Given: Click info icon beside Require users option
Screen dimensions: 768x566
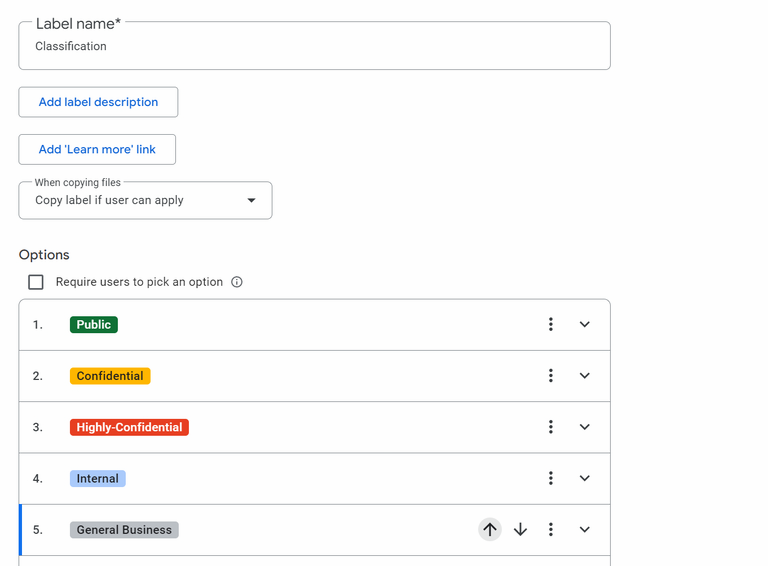Looking at the screenshot, I should (x=237, y=282).
